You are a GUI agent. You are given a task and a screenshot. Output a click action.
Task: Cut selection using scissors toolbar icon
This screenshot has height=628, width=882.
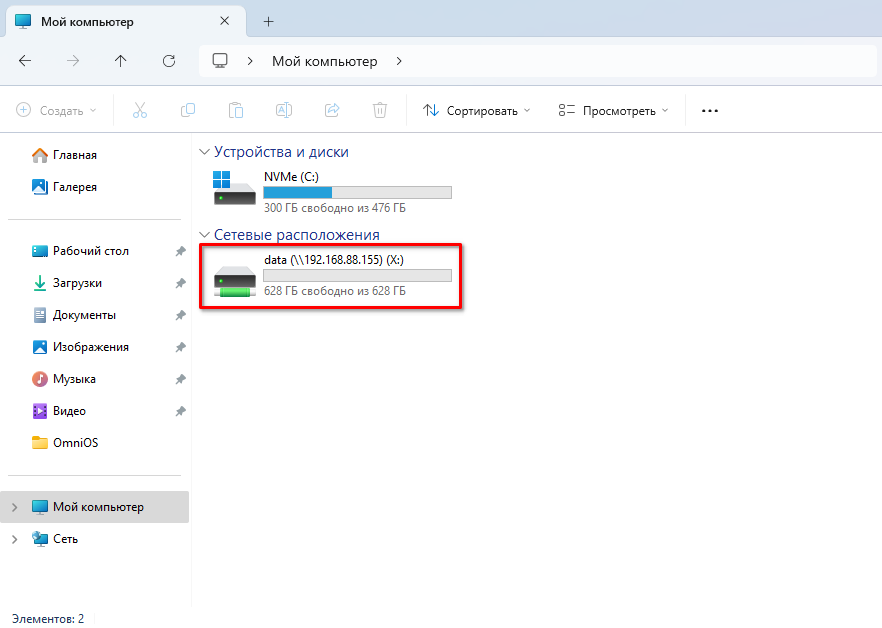point(140,110)
